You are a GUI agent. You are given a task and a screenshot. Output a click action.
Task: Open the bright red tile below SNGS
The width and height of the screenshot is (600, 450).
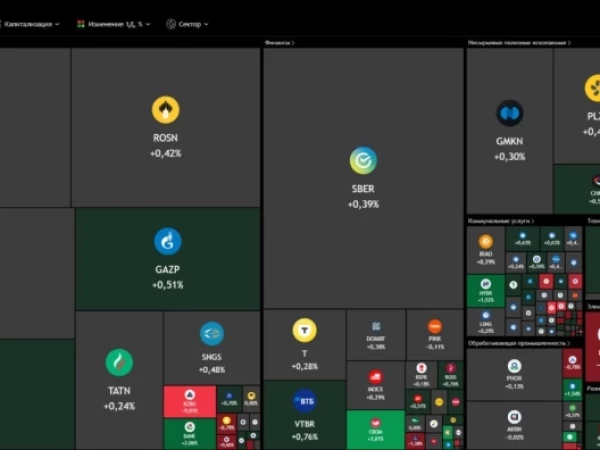coord(190,401)
